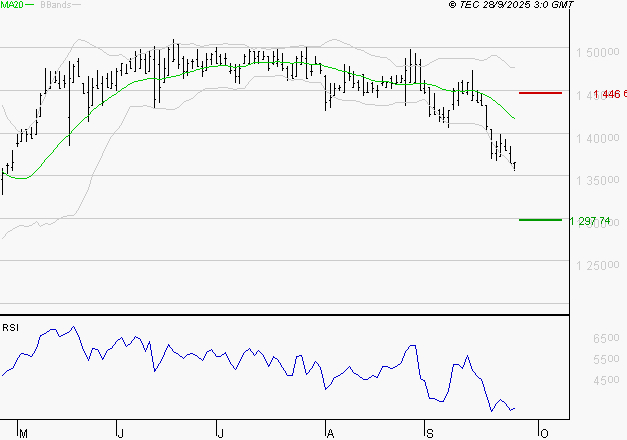Click the 1 500 price axis label
The width and height of the screenshot is (627, 440).
(597, 52)
